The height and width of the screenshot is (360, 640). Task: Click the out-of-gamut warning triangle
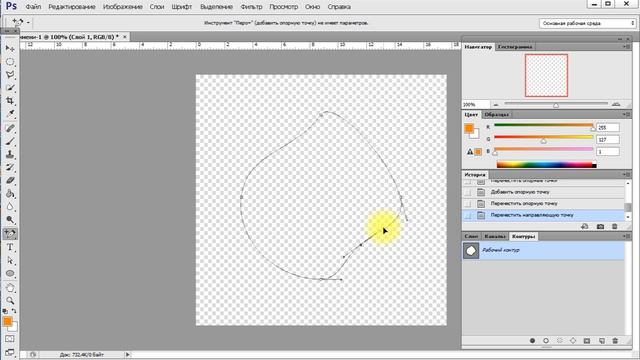click(x=469, y=152)
